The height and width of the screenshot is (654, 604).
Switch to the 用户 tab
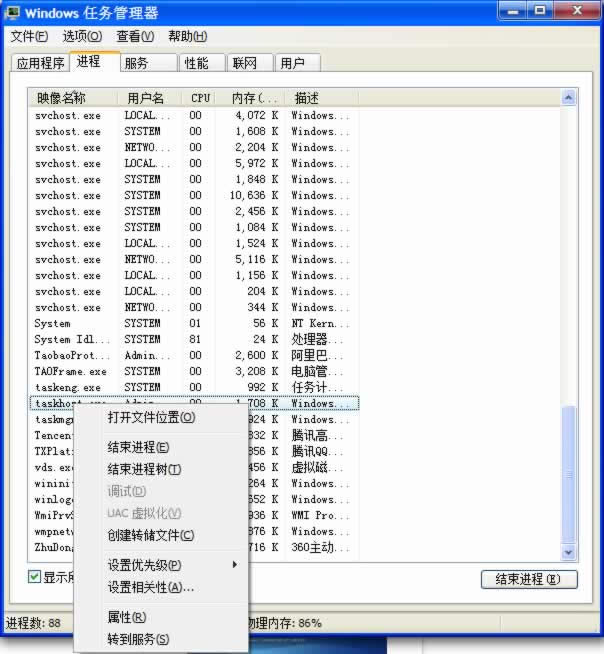297,63
